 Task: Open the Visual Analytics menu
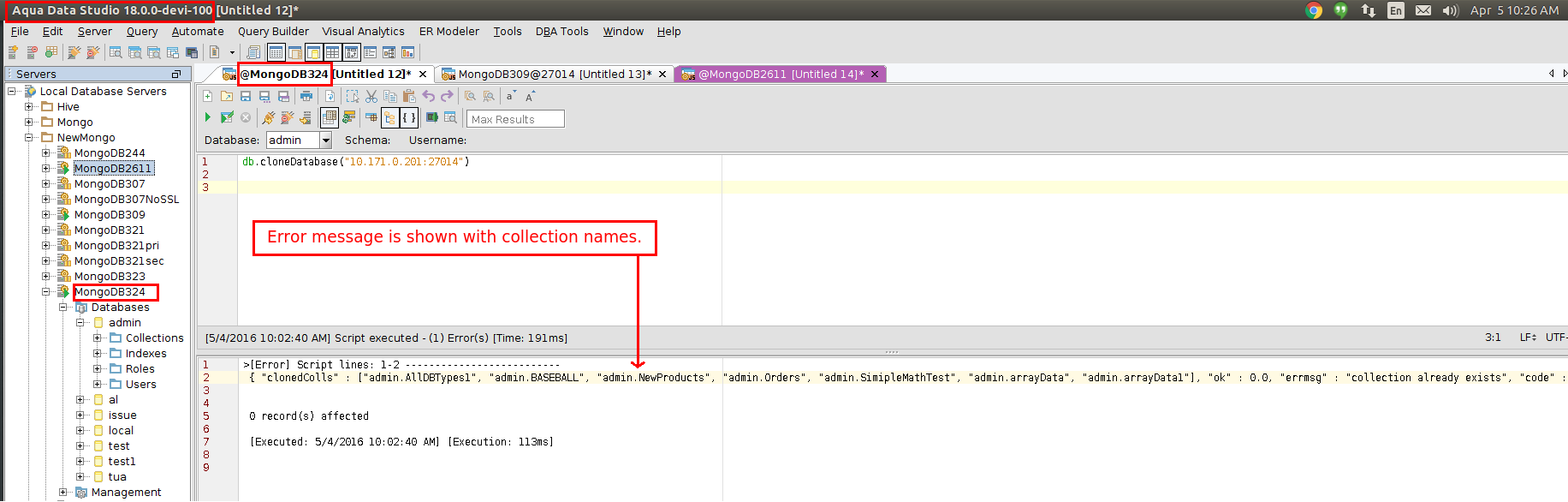click(363, 31)
